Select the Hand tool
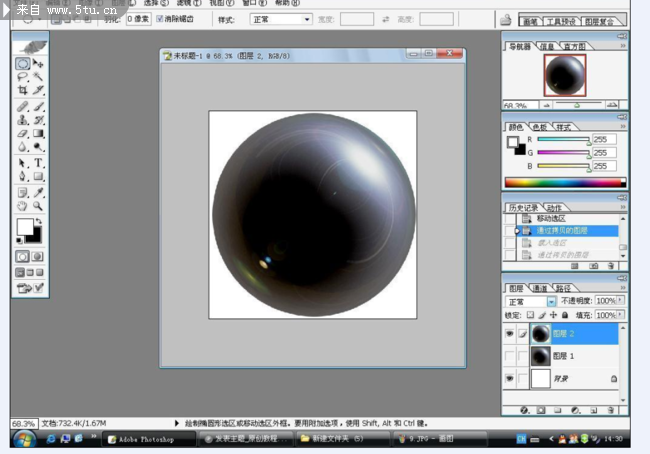The width and height of the screenshot is (650, 454). [x=22, y=205]
